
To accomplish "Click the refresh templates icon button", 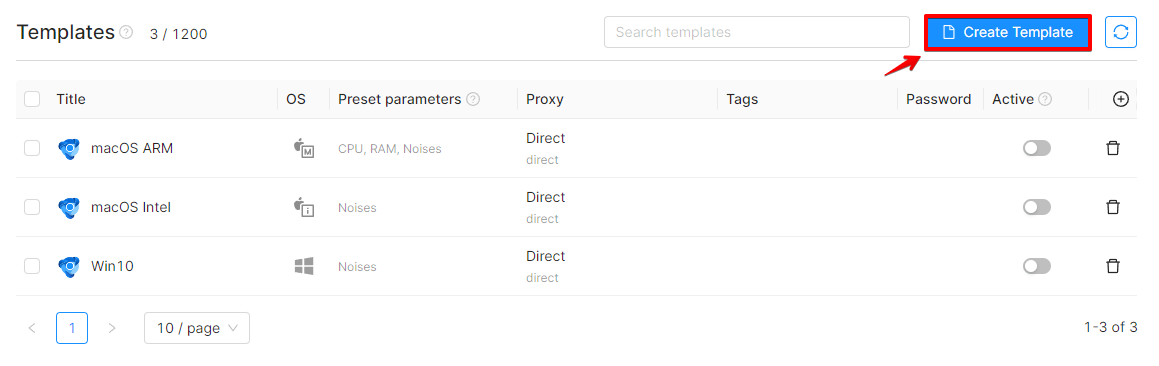I will pyautogui.click(x=1121, y=32).
